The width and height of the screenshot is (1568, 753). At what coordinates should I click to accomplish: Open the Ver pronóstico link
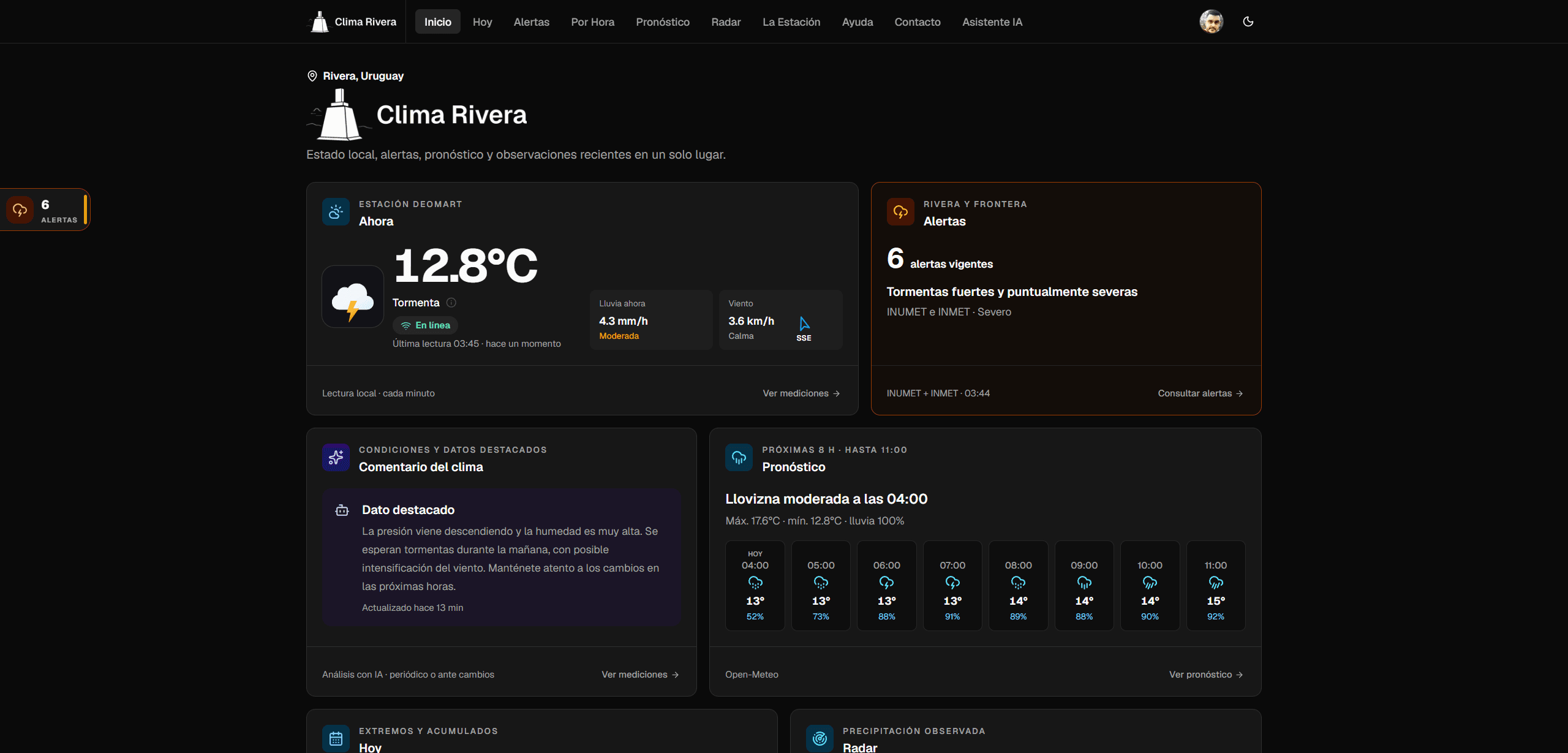1205,675
